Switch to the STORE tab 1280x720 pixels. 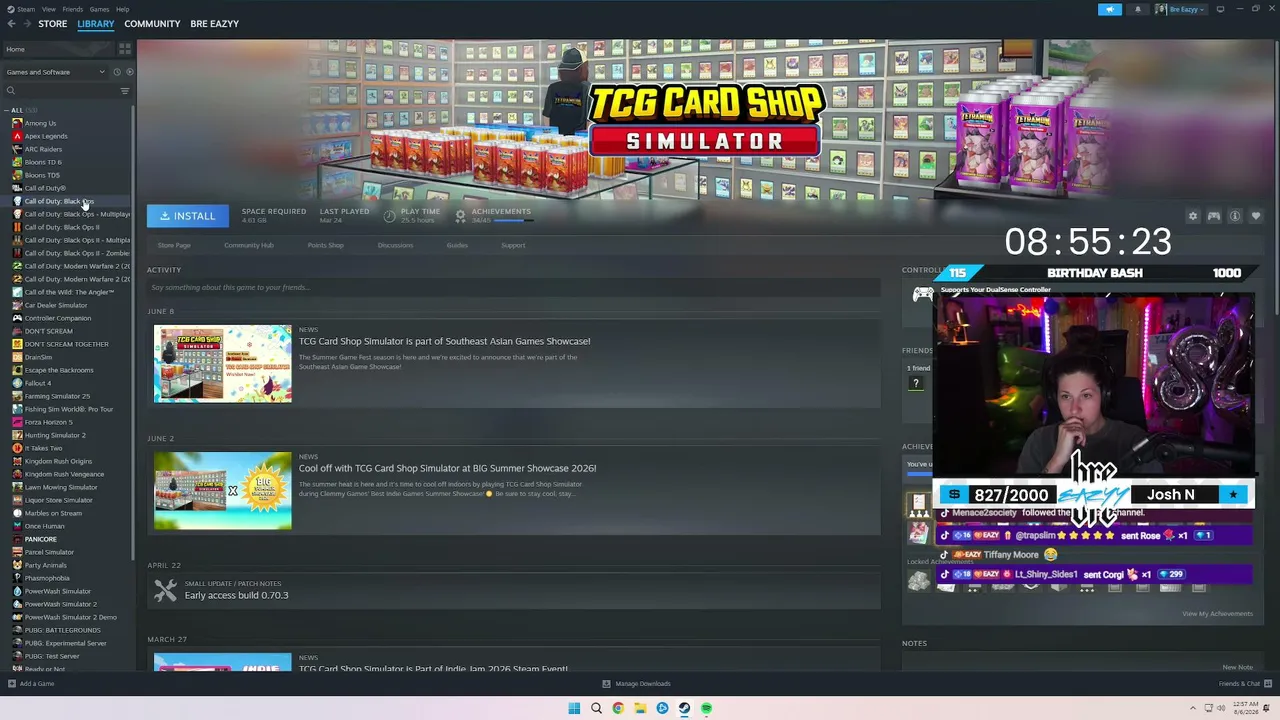click(x=53, y=24)
